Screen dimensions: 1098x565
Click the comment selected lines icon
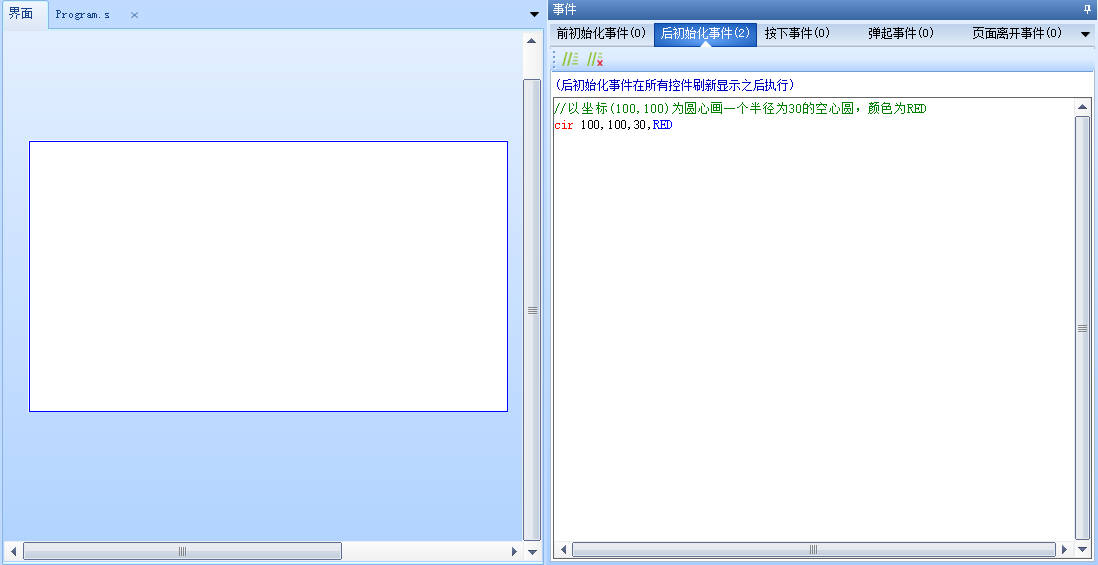pos(570,60)
